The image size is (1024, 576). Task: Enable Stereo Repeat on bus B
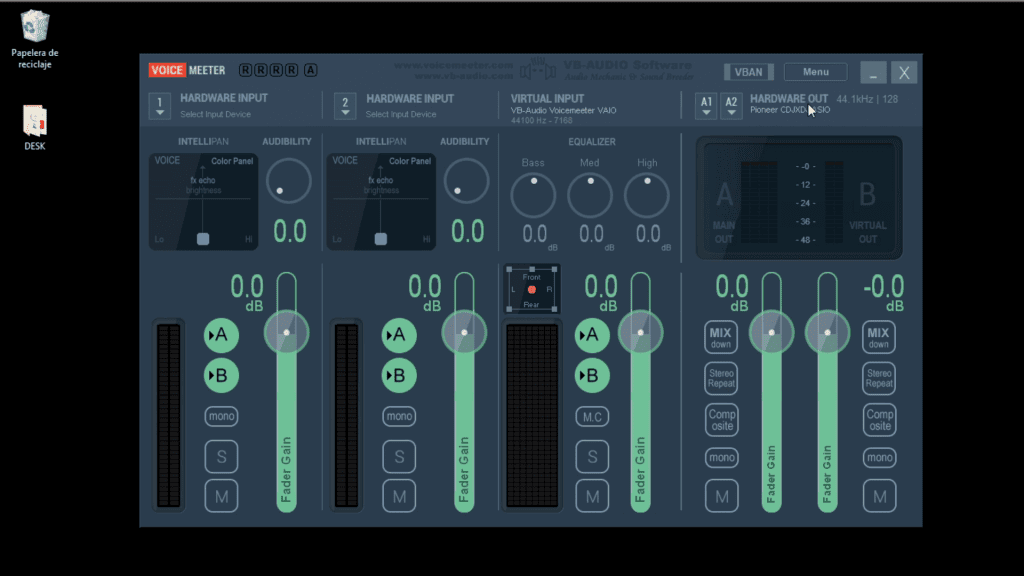[x=879, y=378]
